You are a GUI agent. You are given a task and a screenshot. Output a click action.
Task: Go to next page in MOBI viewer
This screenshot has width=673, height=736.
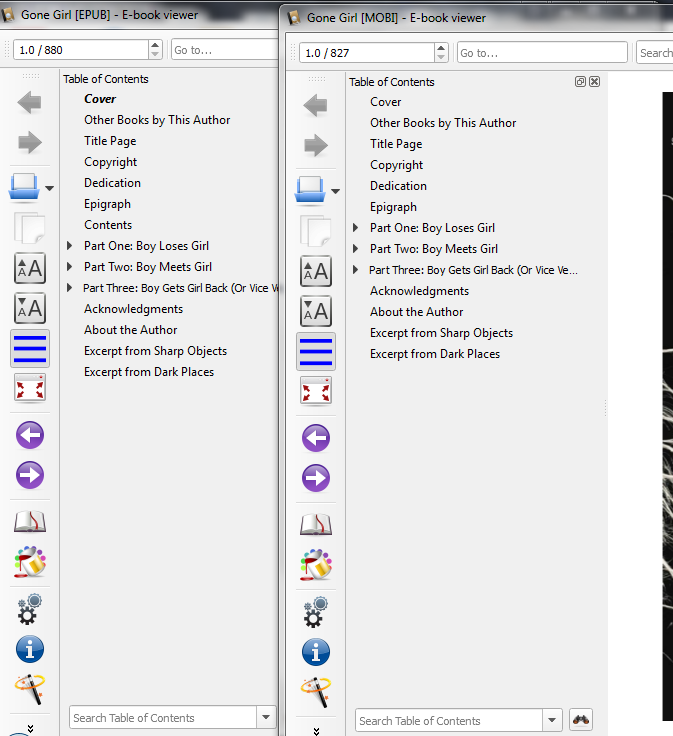[316, 478]
